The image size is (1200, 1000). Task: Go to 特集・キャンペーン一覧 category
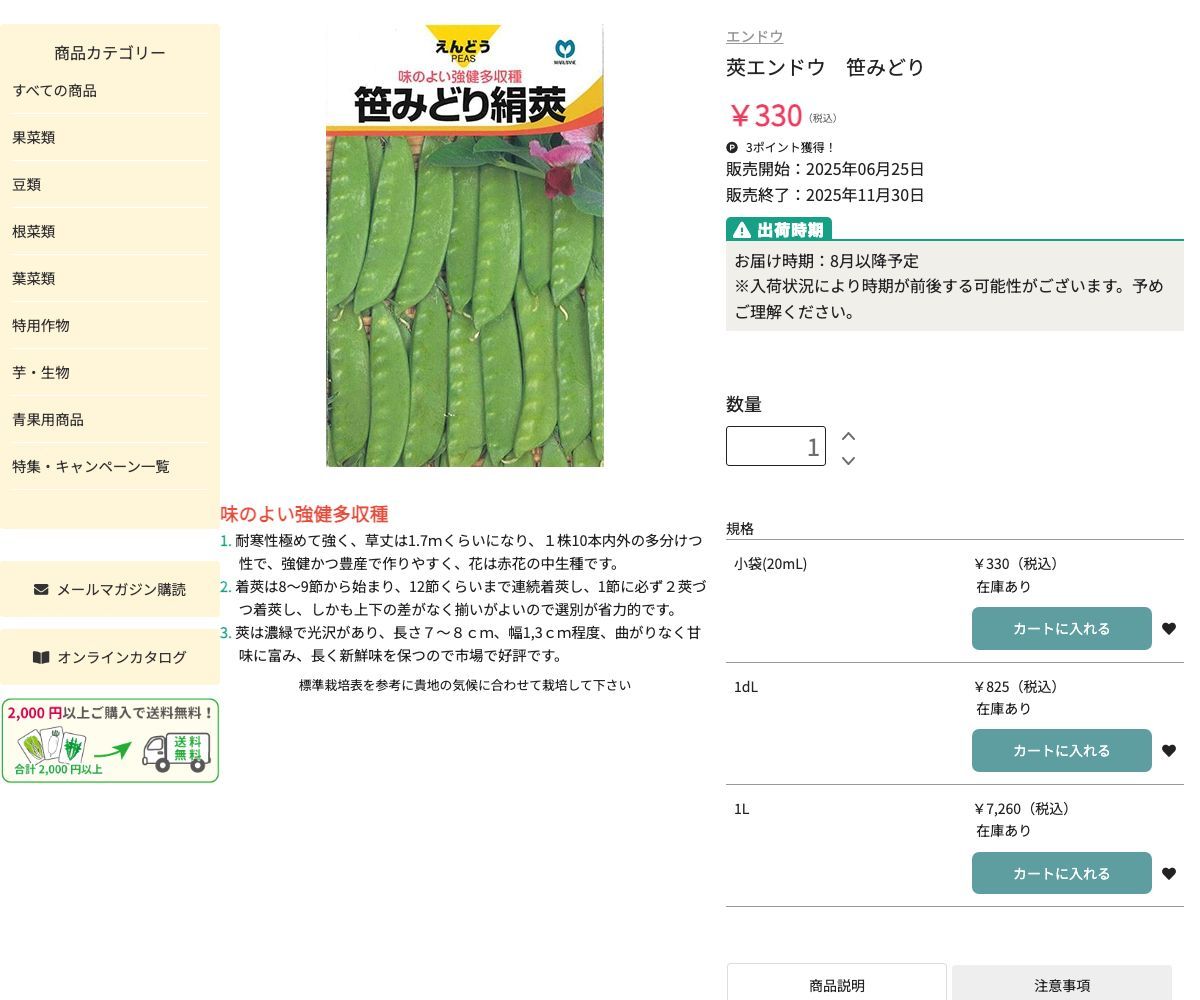pyautogui.click(x=91, y=467)
